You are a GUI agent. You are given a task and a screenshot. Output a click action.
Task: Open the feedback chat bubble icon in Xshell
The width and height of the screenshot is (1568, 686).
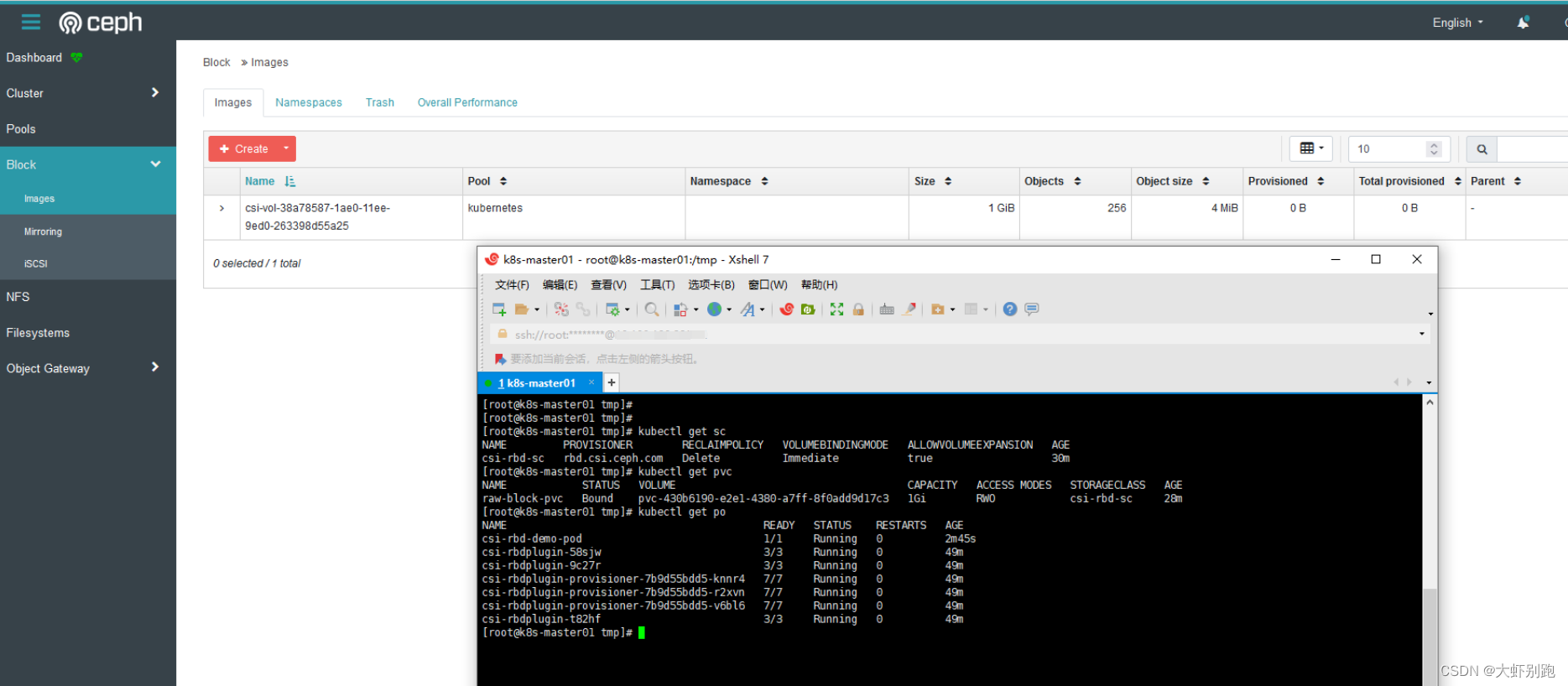pyautogui.click(x=1032, y=309)
